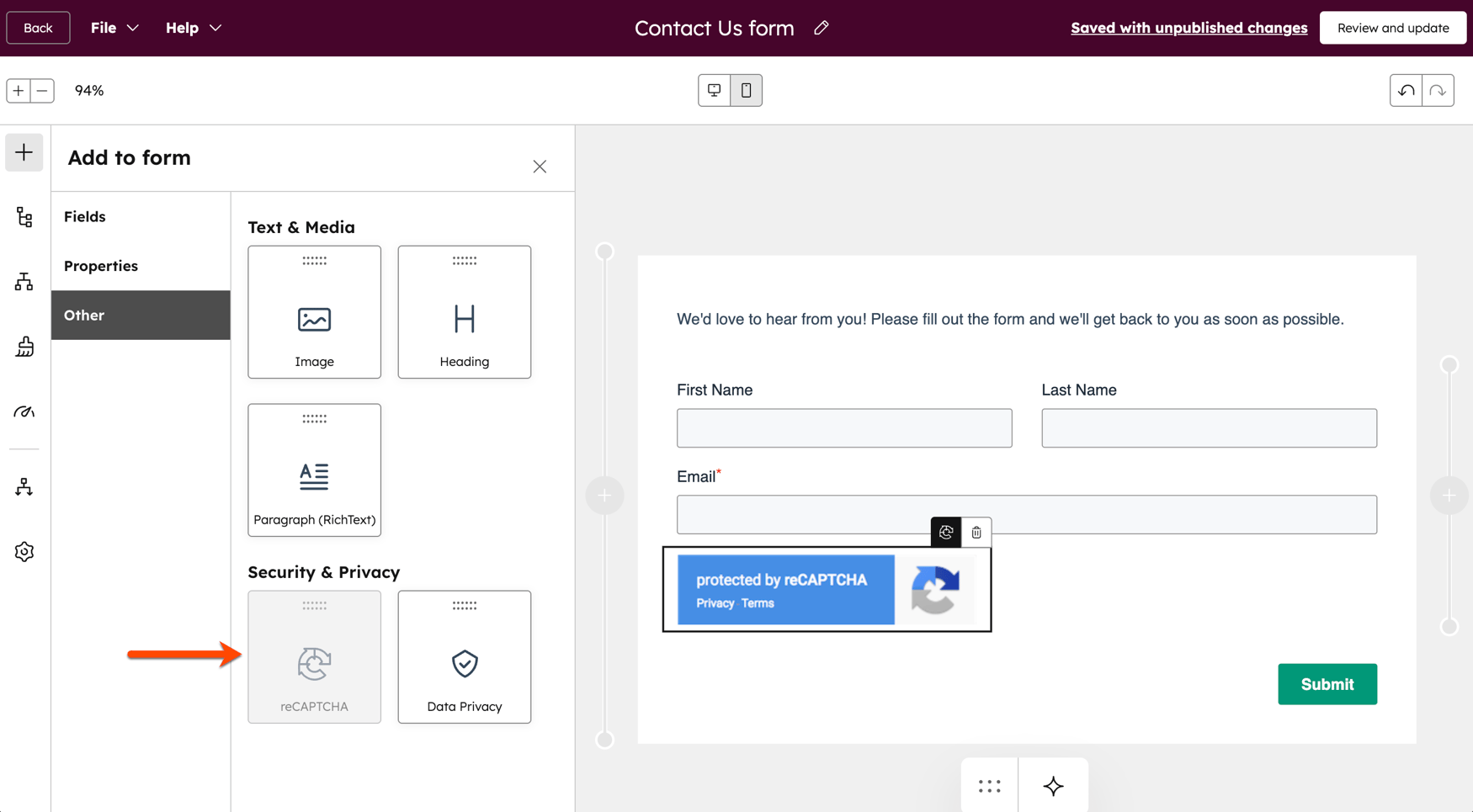Open Saved with unpublished changes link

pyautogui.click(x=1189, y=28)
